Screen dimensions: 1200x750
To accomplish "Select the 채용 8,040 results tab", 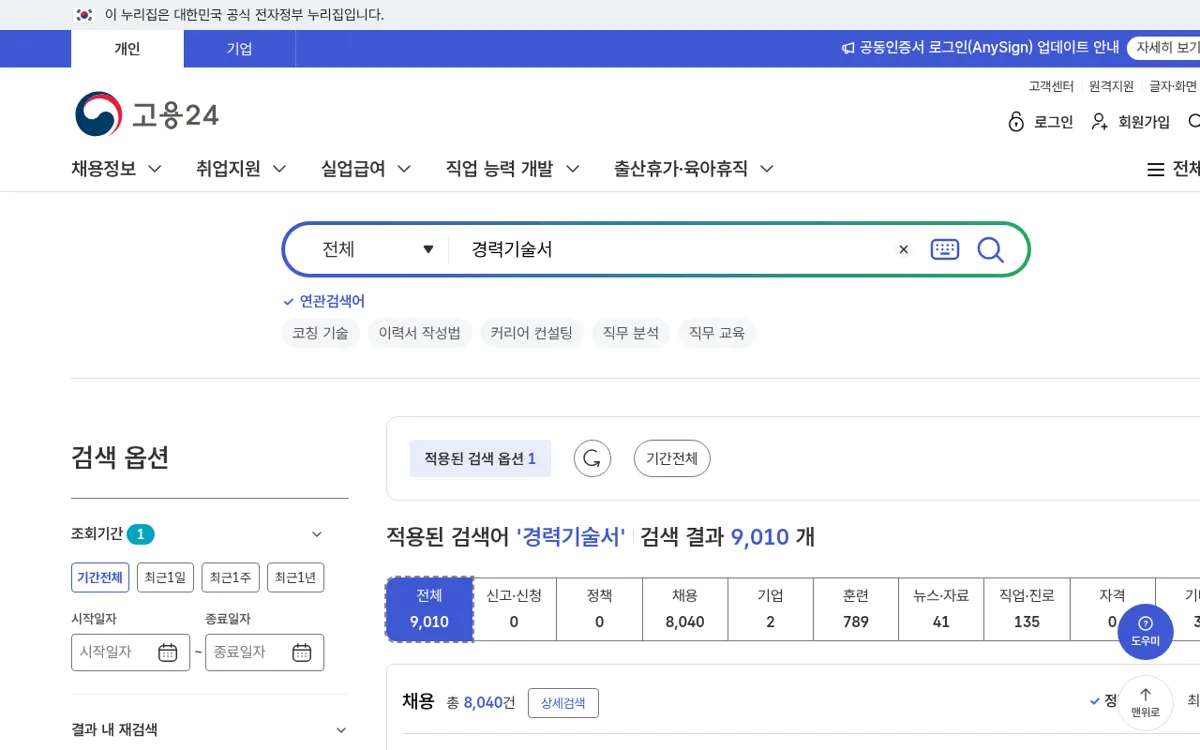I will (685, 609).
